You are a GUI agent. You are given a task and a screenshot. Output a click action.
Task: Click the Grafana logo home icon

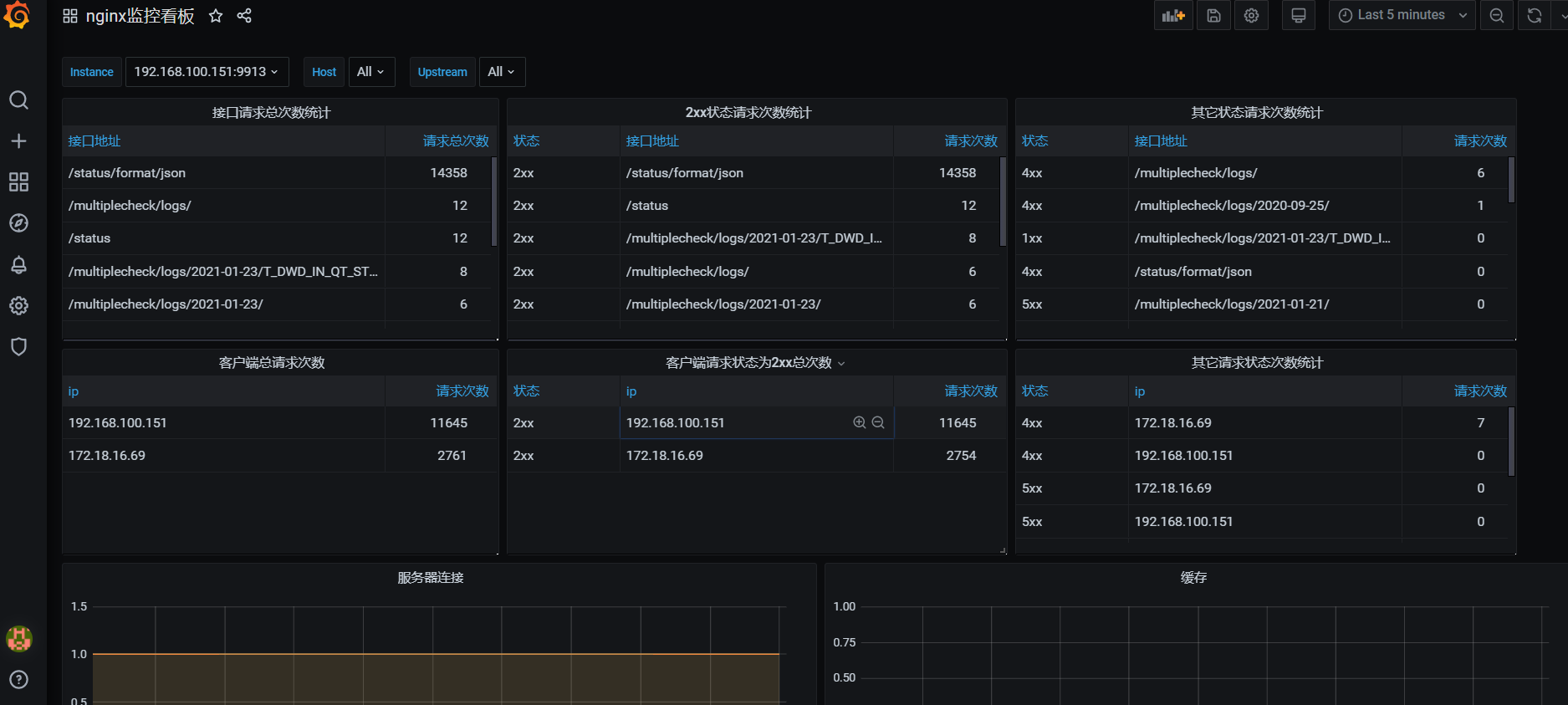click(x=17, y=15)
